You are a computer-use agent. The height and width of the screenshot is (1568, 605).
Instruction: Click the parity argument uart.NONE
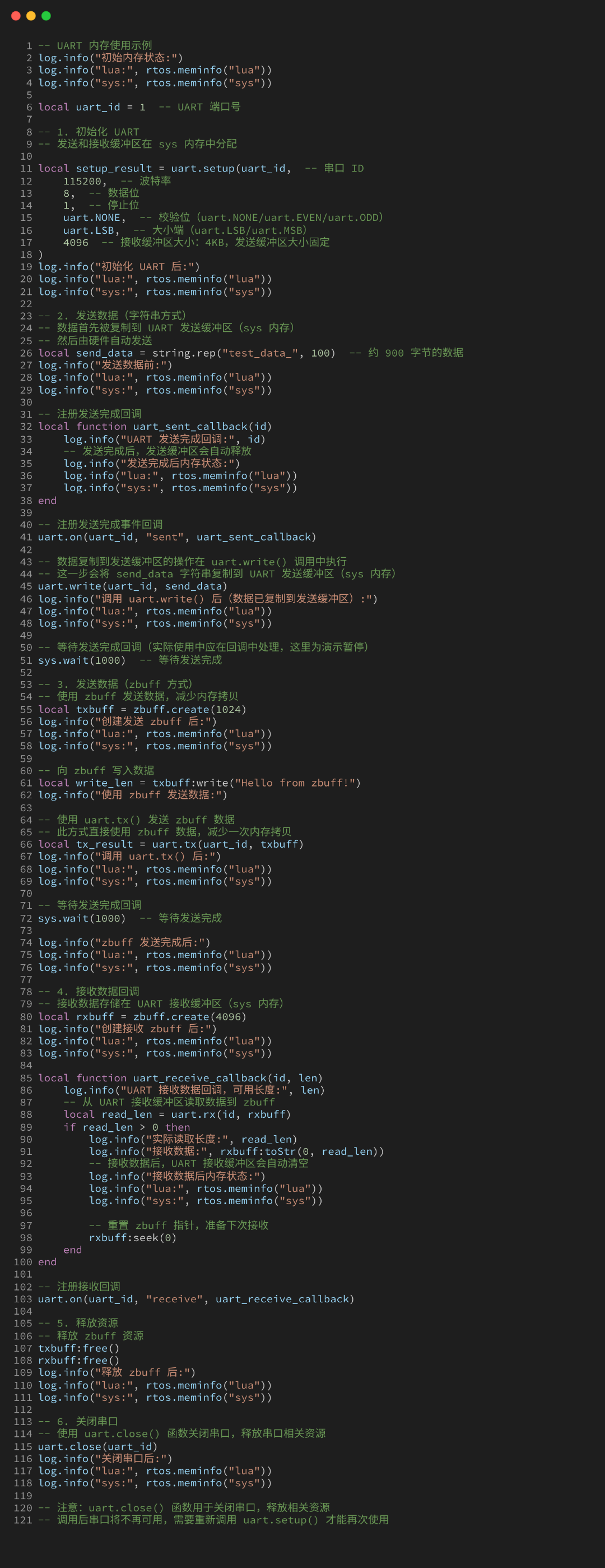click(x=92, y=218)
